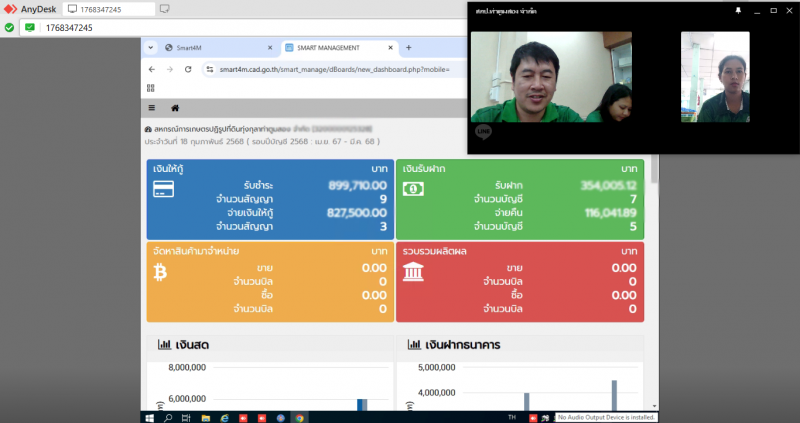Click the cooperative name text line

coord(258,129)
